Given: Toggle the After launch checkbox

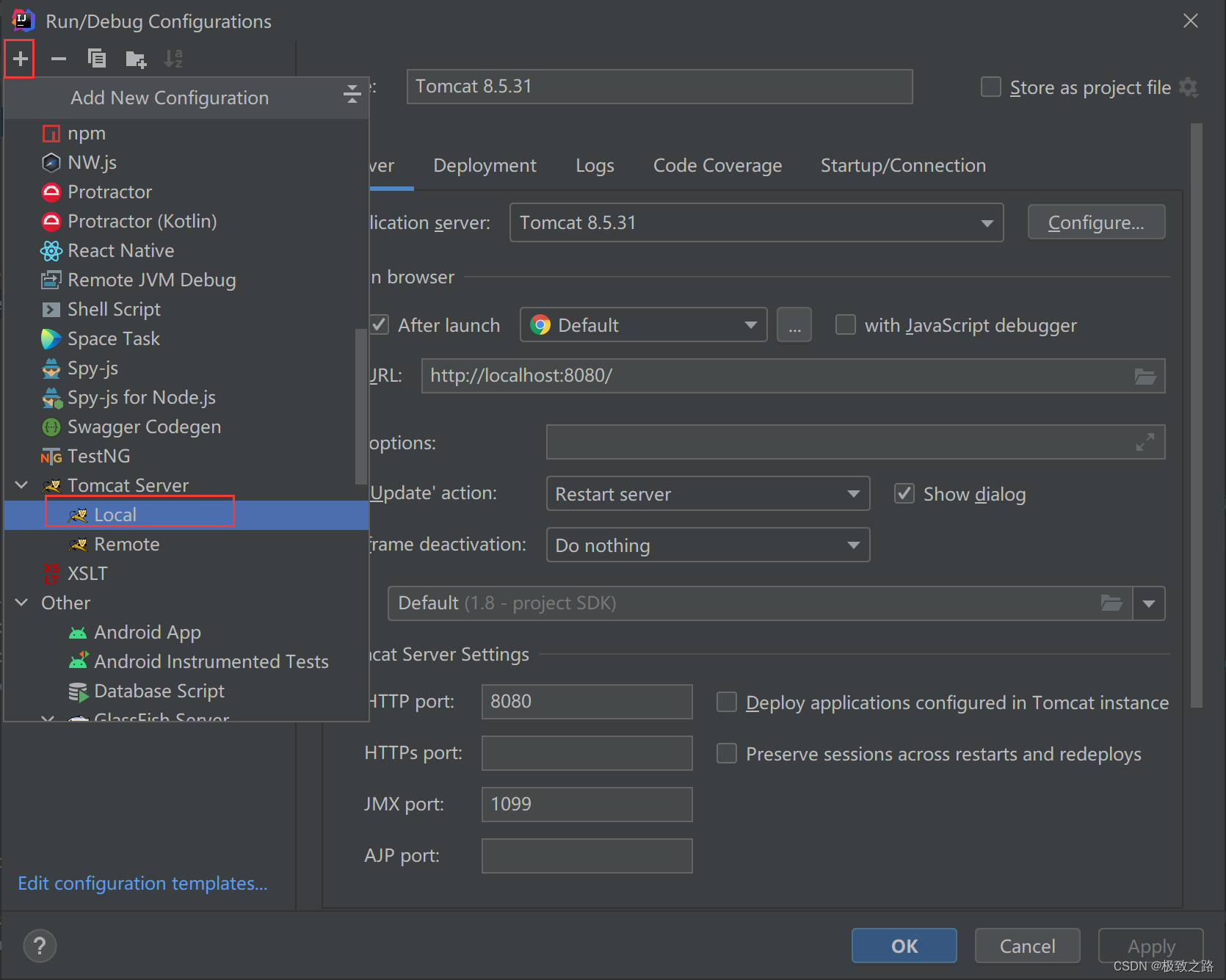Looking at the screenshot, I should pos(380,324).
